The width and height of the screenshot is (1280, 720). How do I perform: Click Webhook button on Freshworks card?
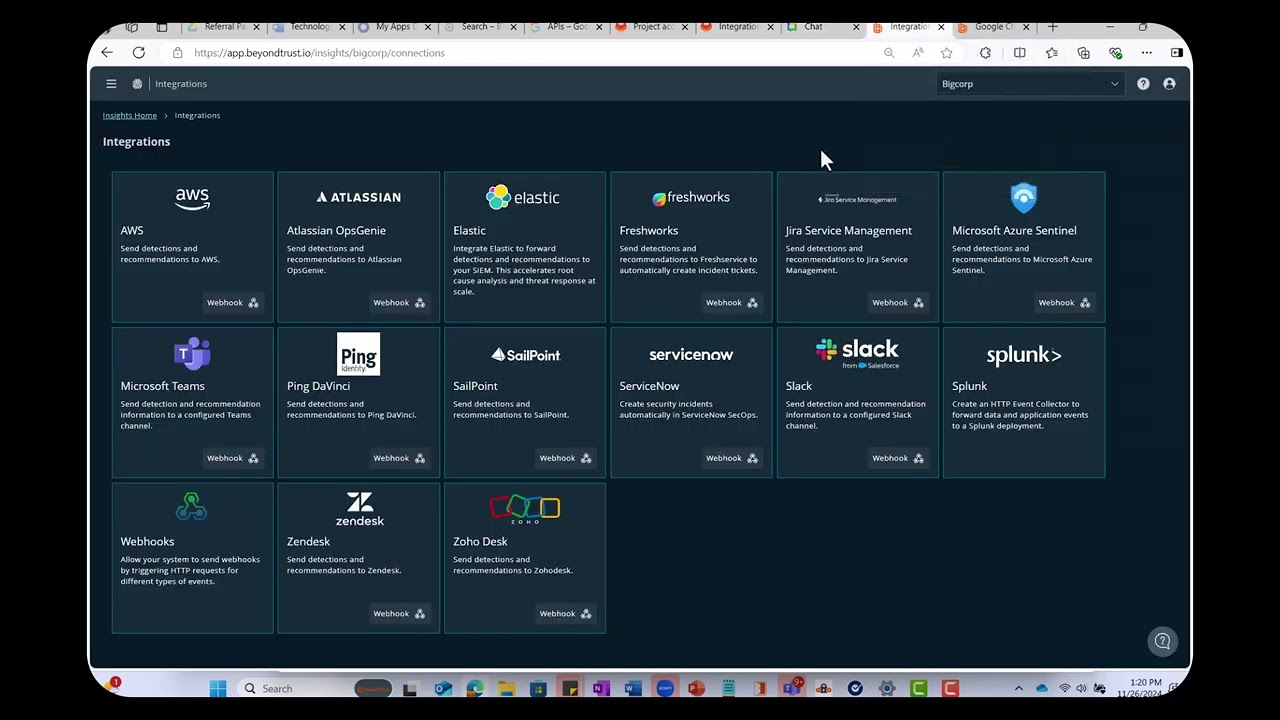click(731, 303)
